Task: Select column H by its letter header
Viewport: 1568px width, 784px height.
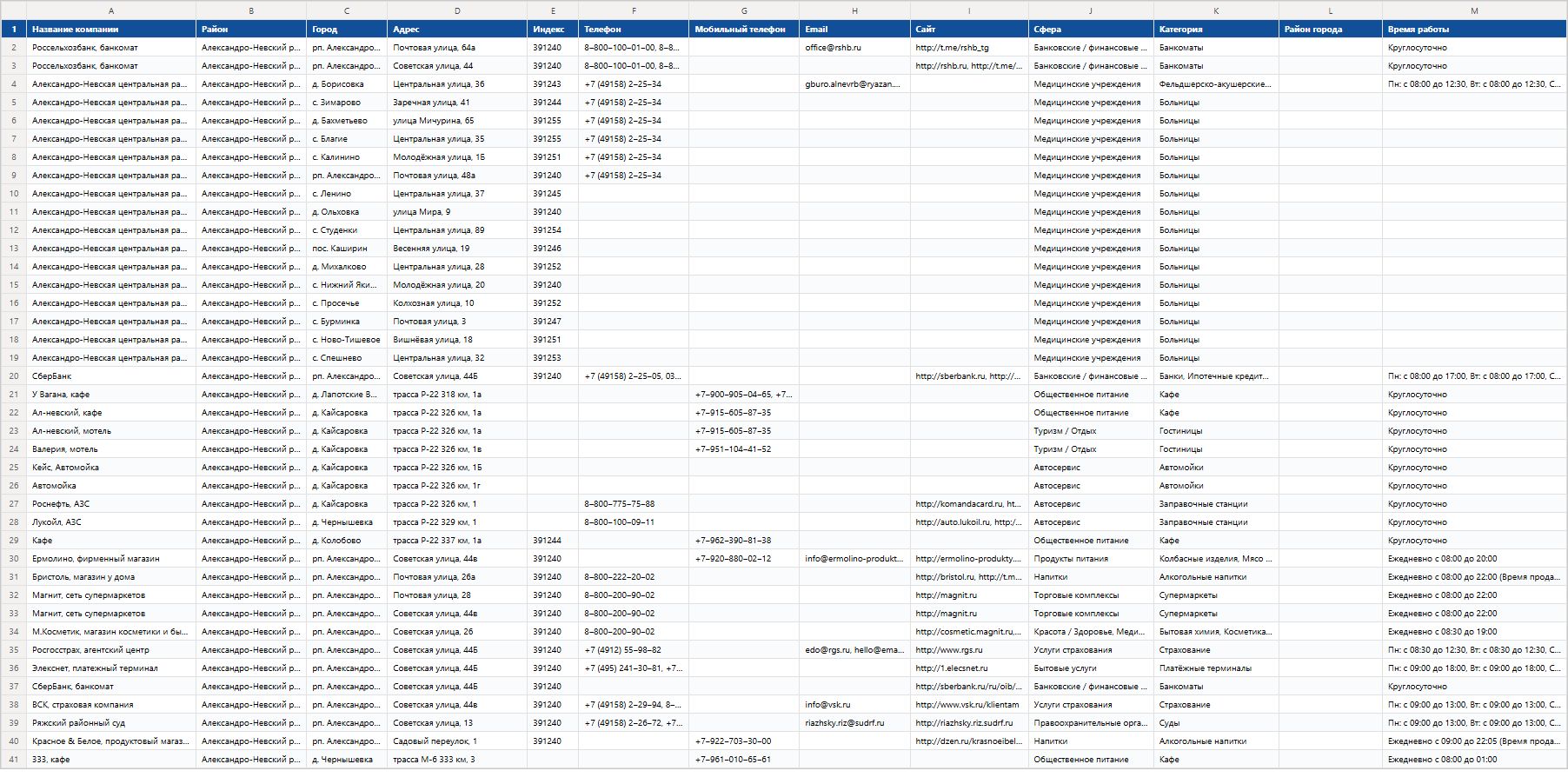Action: pyautogui.click(x=854, y=10)
